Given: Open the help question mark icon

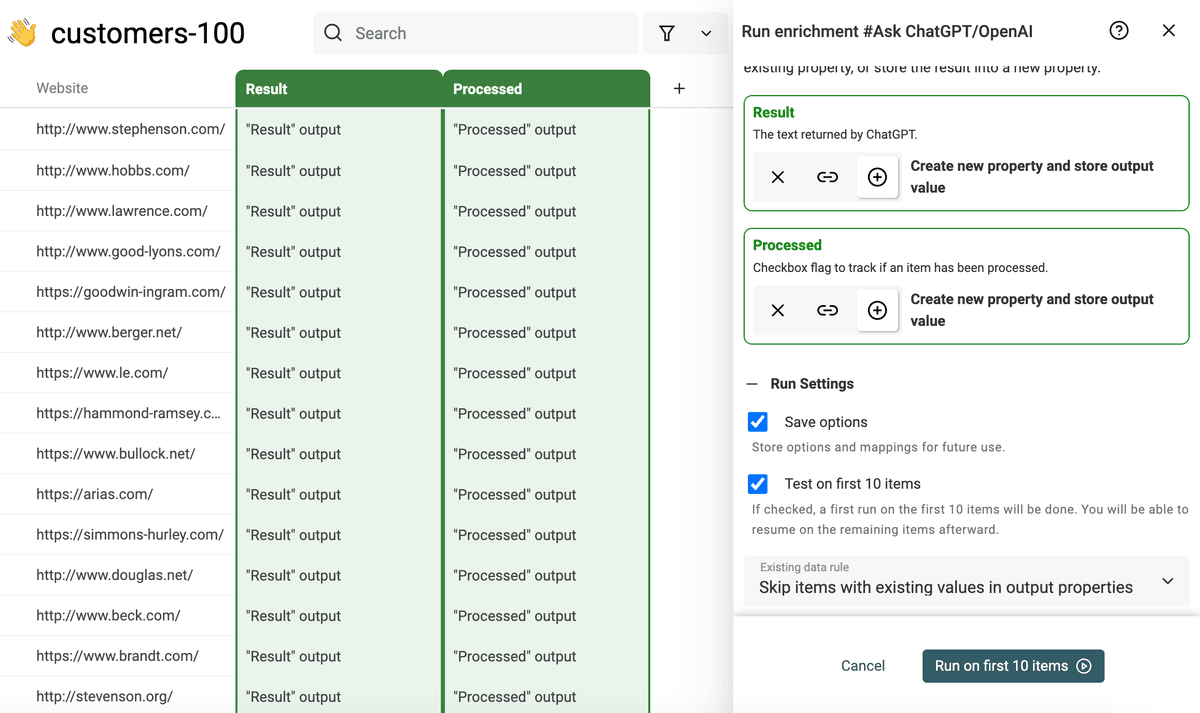Looking at the screenshot, I should (x=1119, y=31).
